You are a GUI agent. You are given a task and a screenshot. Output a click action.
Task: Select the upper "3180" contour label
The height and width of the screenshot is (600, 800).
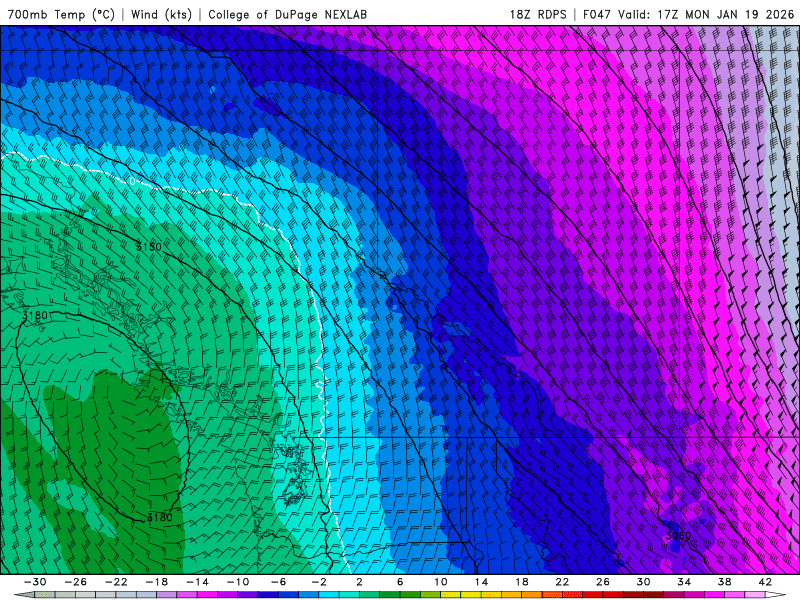(35, 315)
